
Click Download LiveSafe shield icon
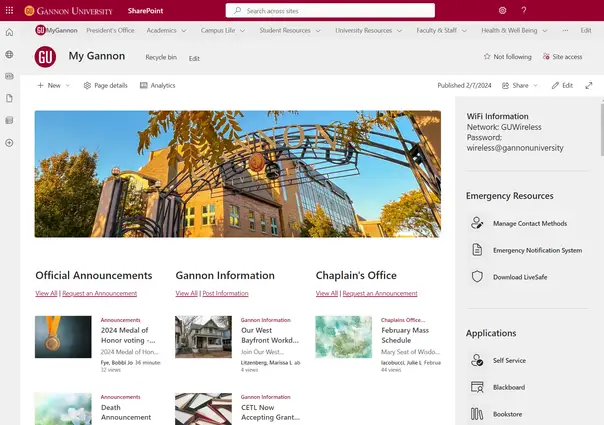pyautogui.click(x=477, y=277)
